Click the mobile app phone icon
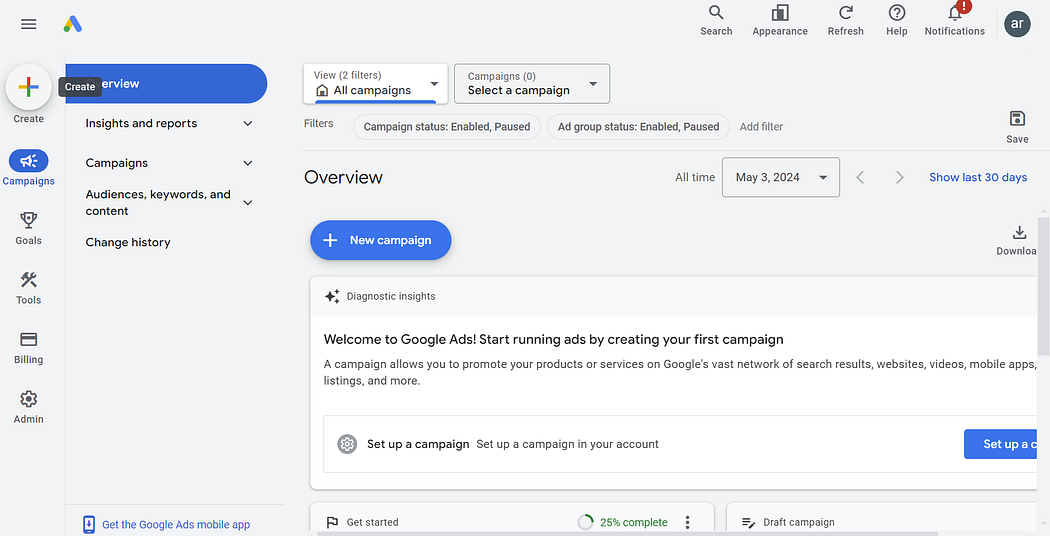 [x=89, y=525]
